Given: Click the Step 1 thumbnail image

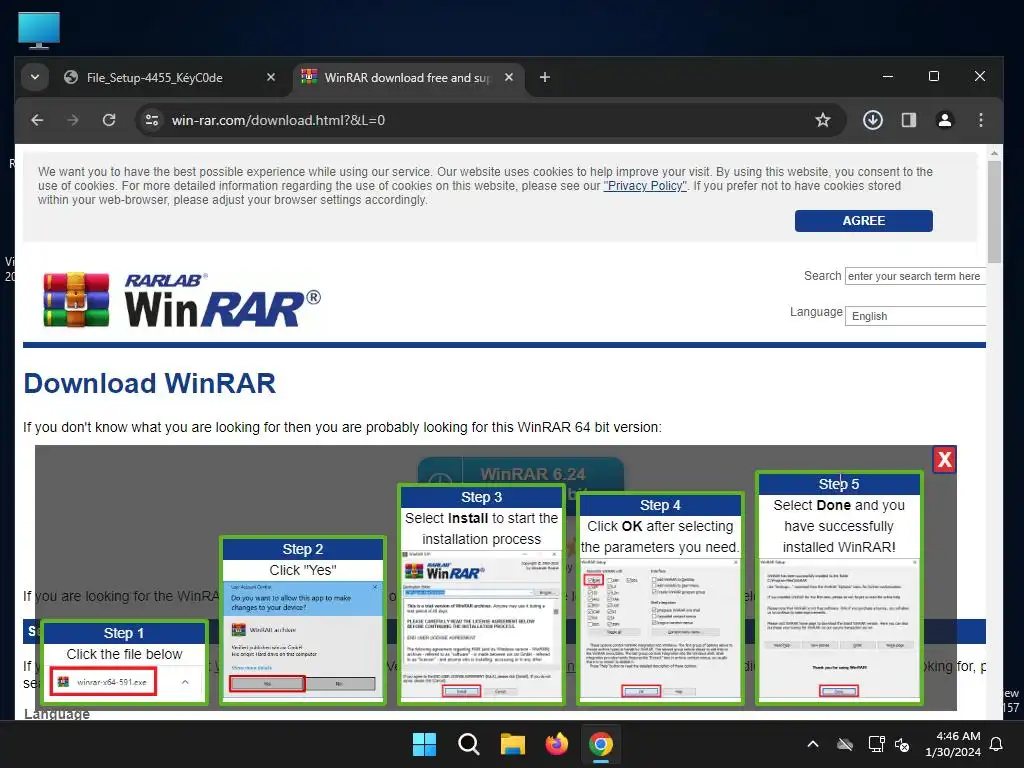Looking at the screenshot, I should 124,662.
